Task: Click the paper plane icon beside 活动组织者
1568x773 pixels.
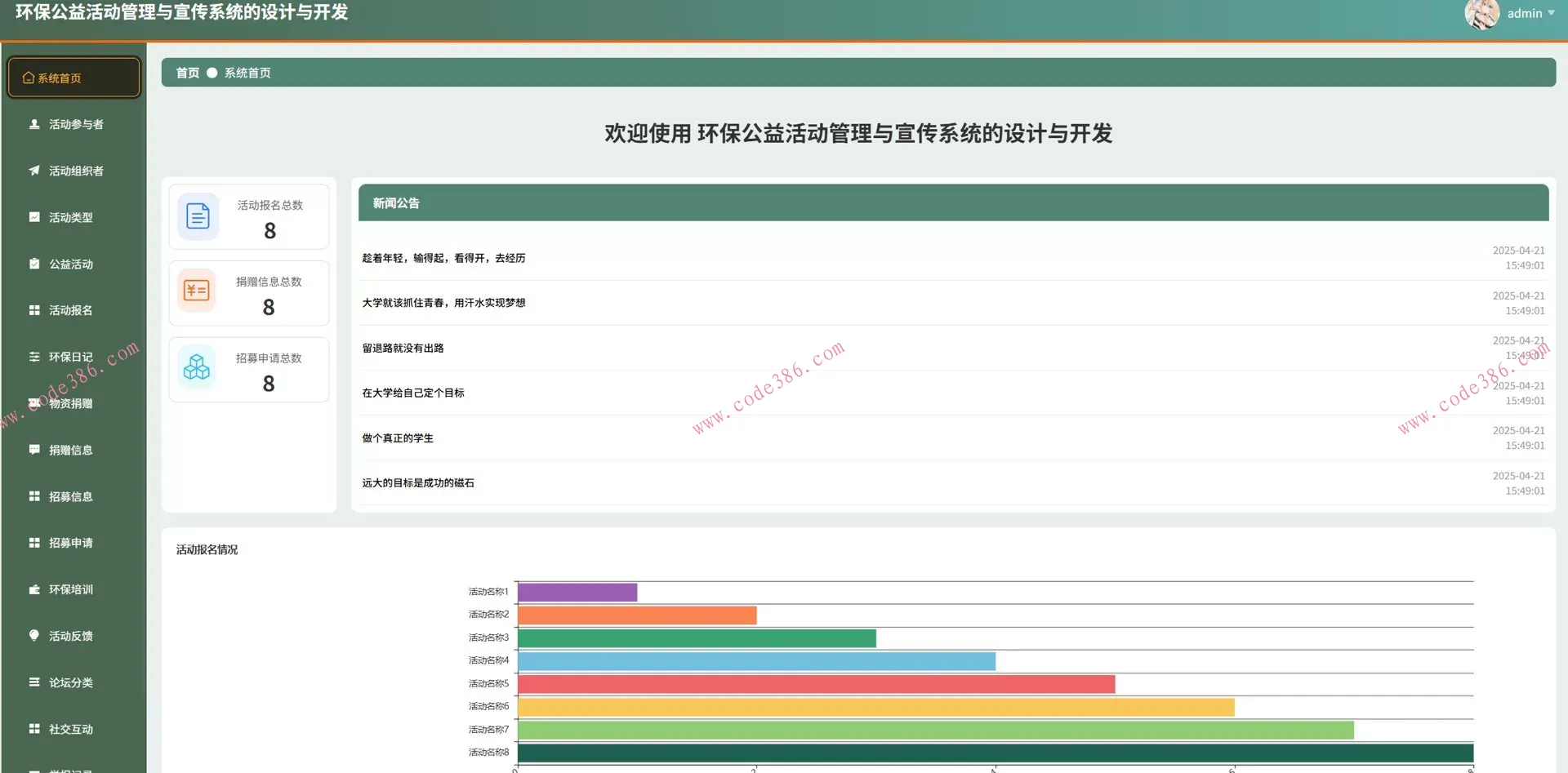Action: [x=34, y=171]
